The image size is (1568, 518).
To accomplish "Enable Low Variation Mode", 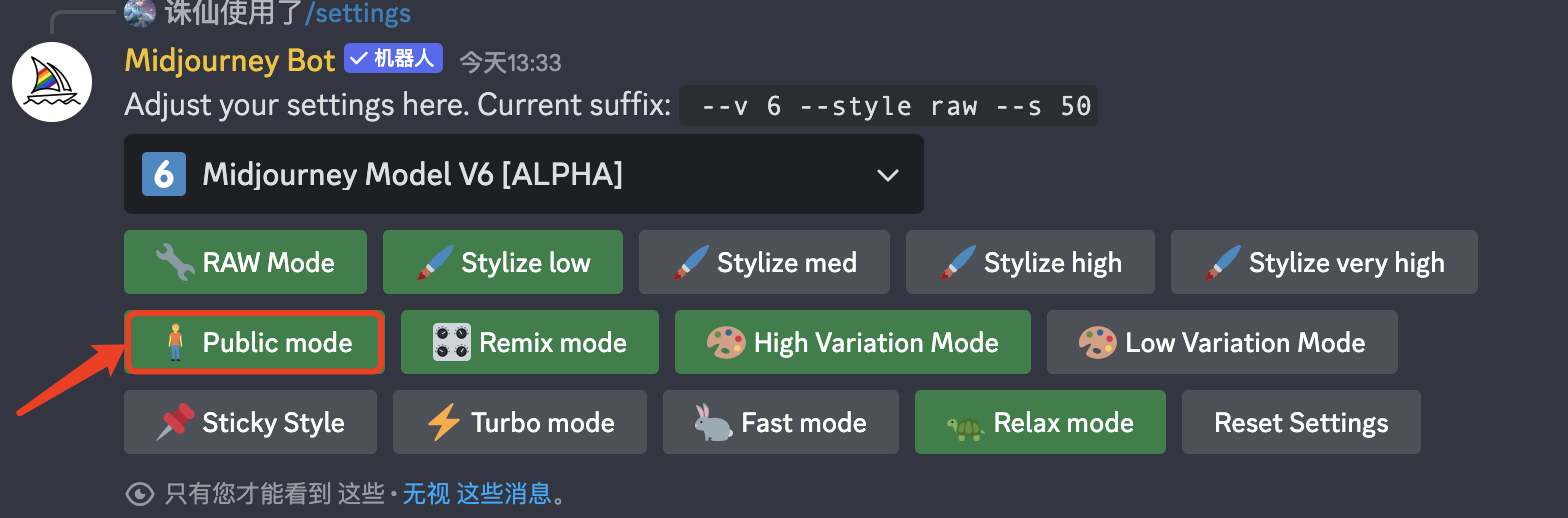I will (x=1222, y=342).
